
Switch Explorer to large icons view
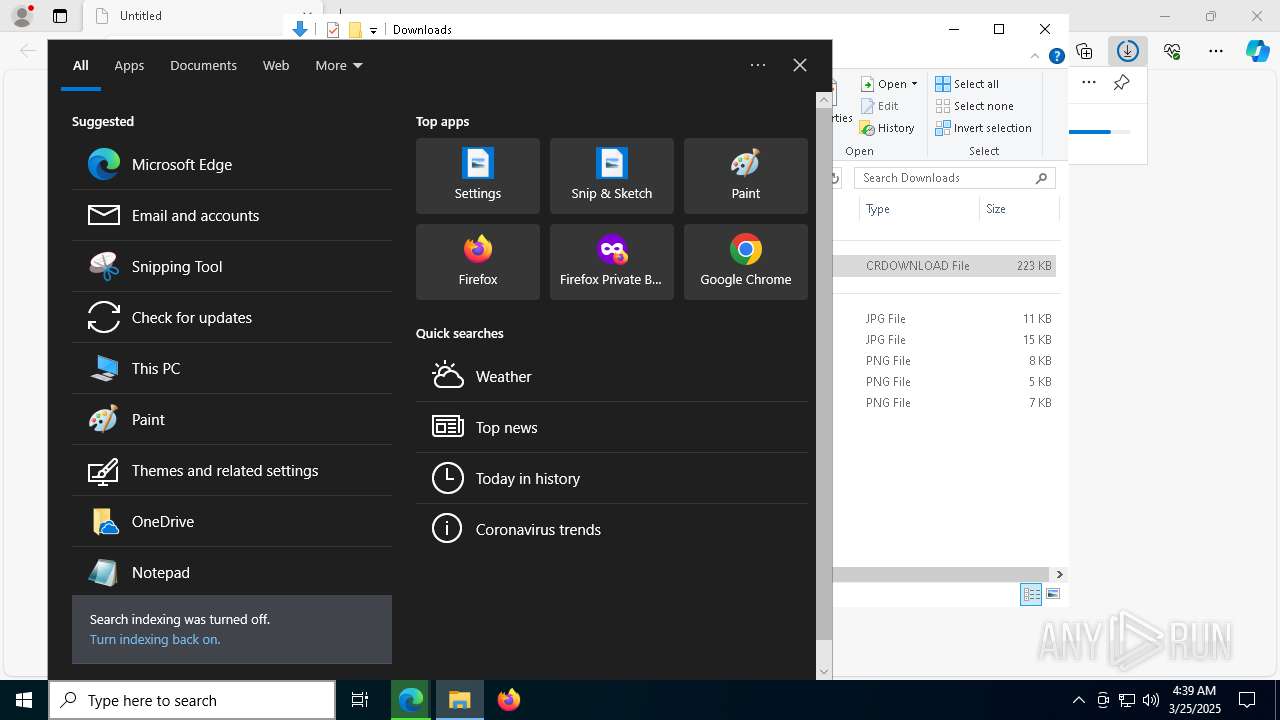(1053, 594)
